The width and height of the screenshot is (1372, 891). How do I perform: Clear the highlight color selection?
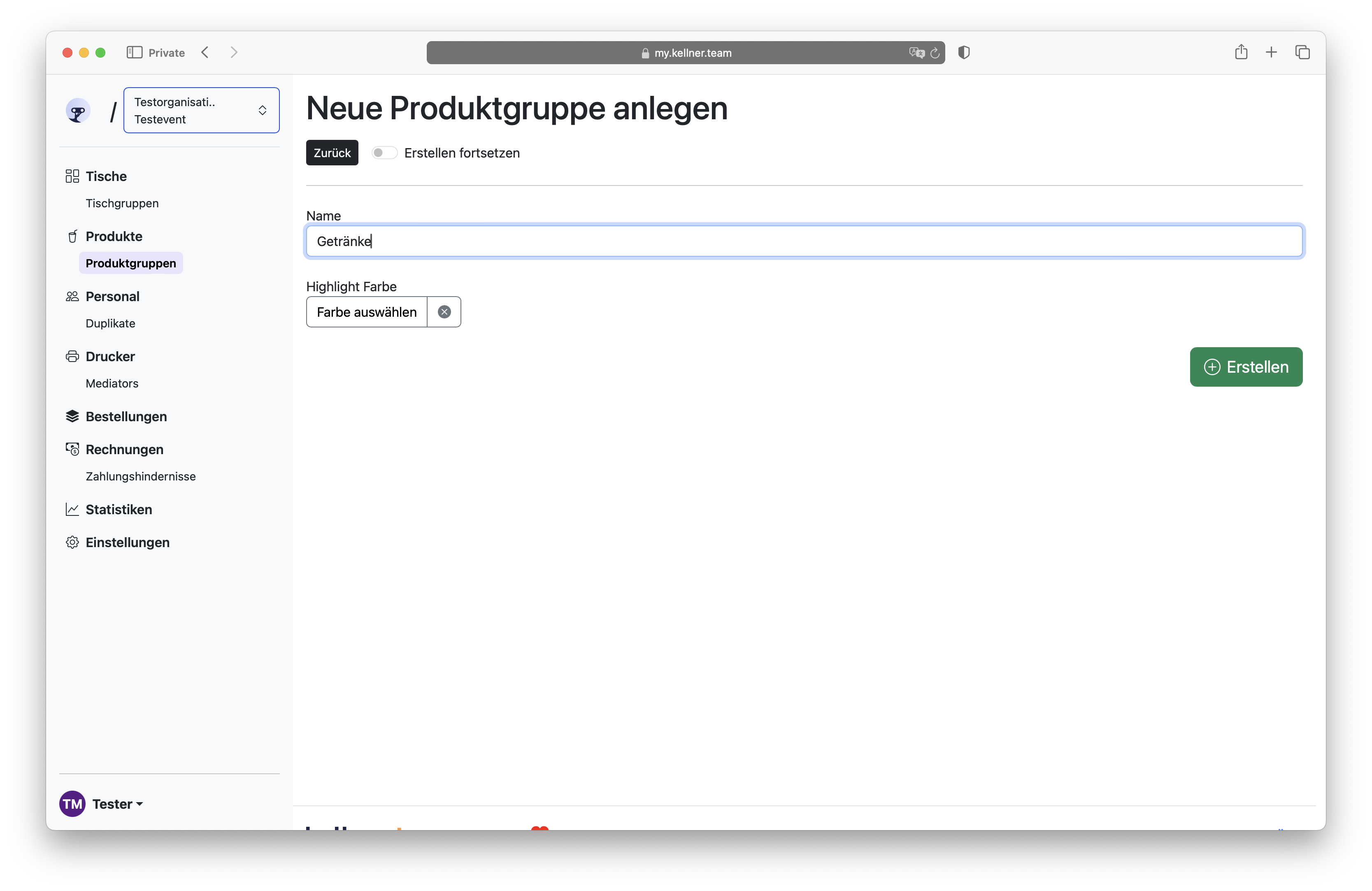coord(444,312)
